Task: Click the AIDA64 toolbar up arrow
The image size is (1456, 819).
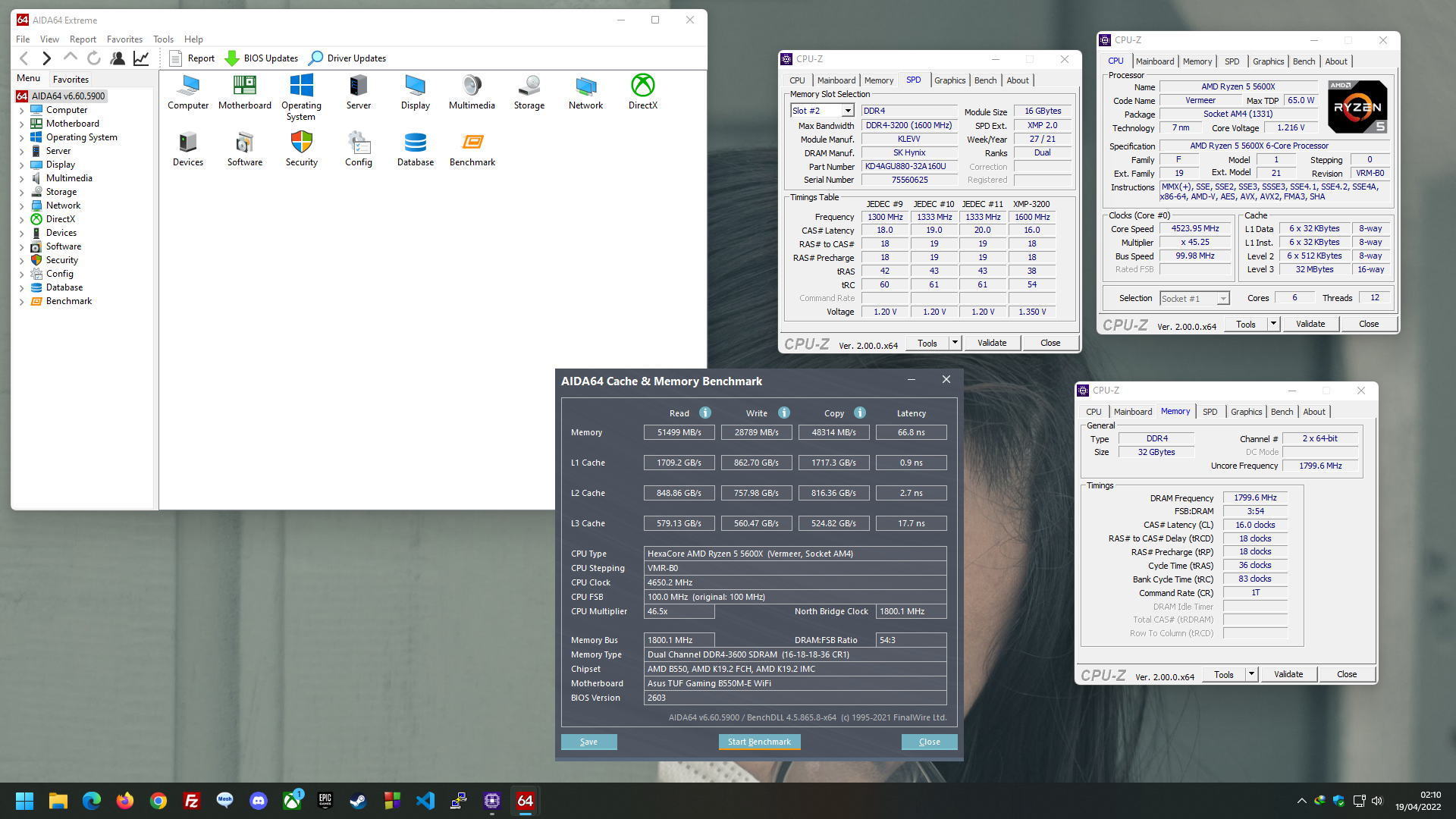Action: (x=71, y=58)
